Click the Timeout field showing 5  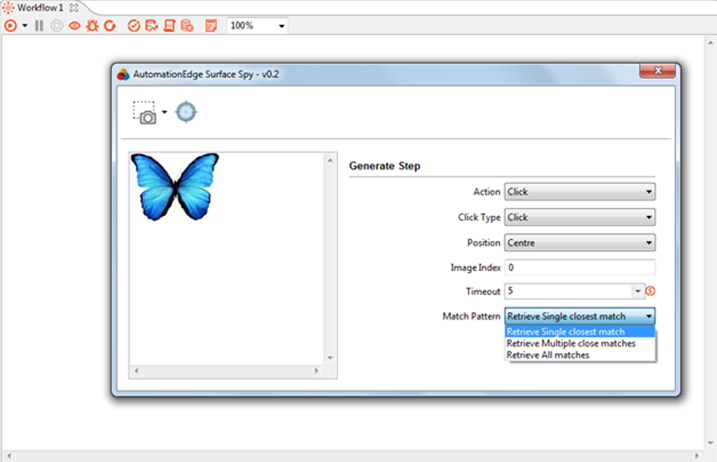point(568,291)
